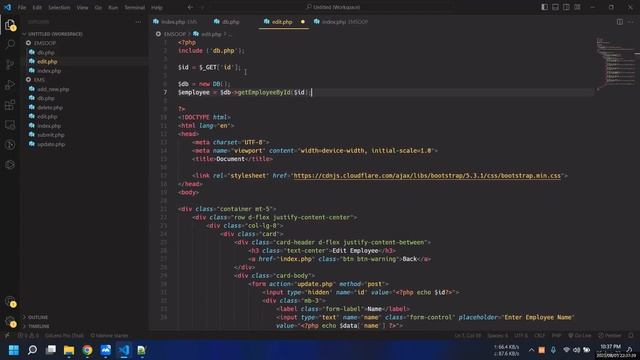Click the Go Live status bar button
This screenshot has height=360, width=640.
click(x=580, y=336)
